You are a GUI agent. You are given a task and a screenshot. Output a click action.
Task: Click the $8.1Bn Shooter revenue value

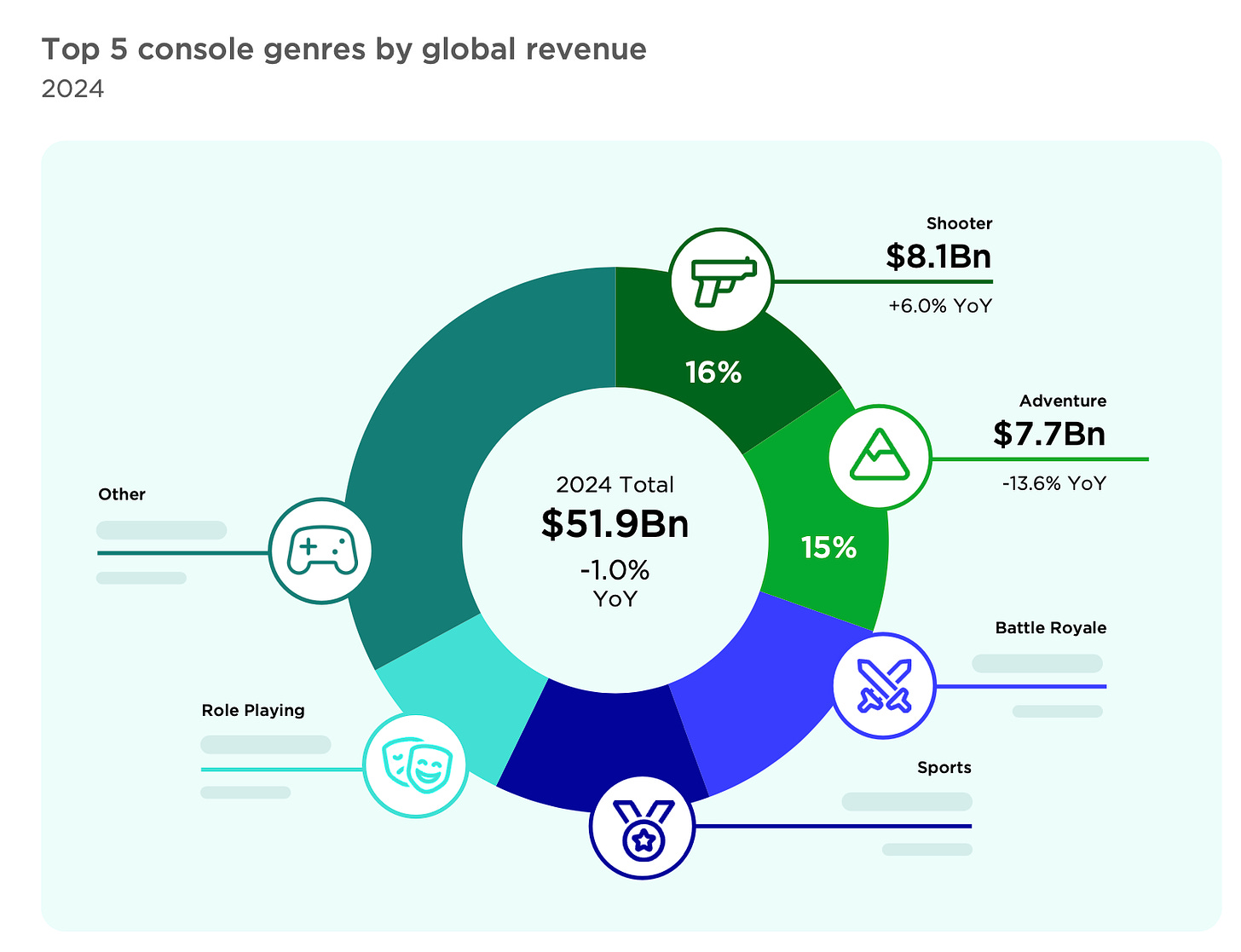pyautogui.click(x=938, y=257)
